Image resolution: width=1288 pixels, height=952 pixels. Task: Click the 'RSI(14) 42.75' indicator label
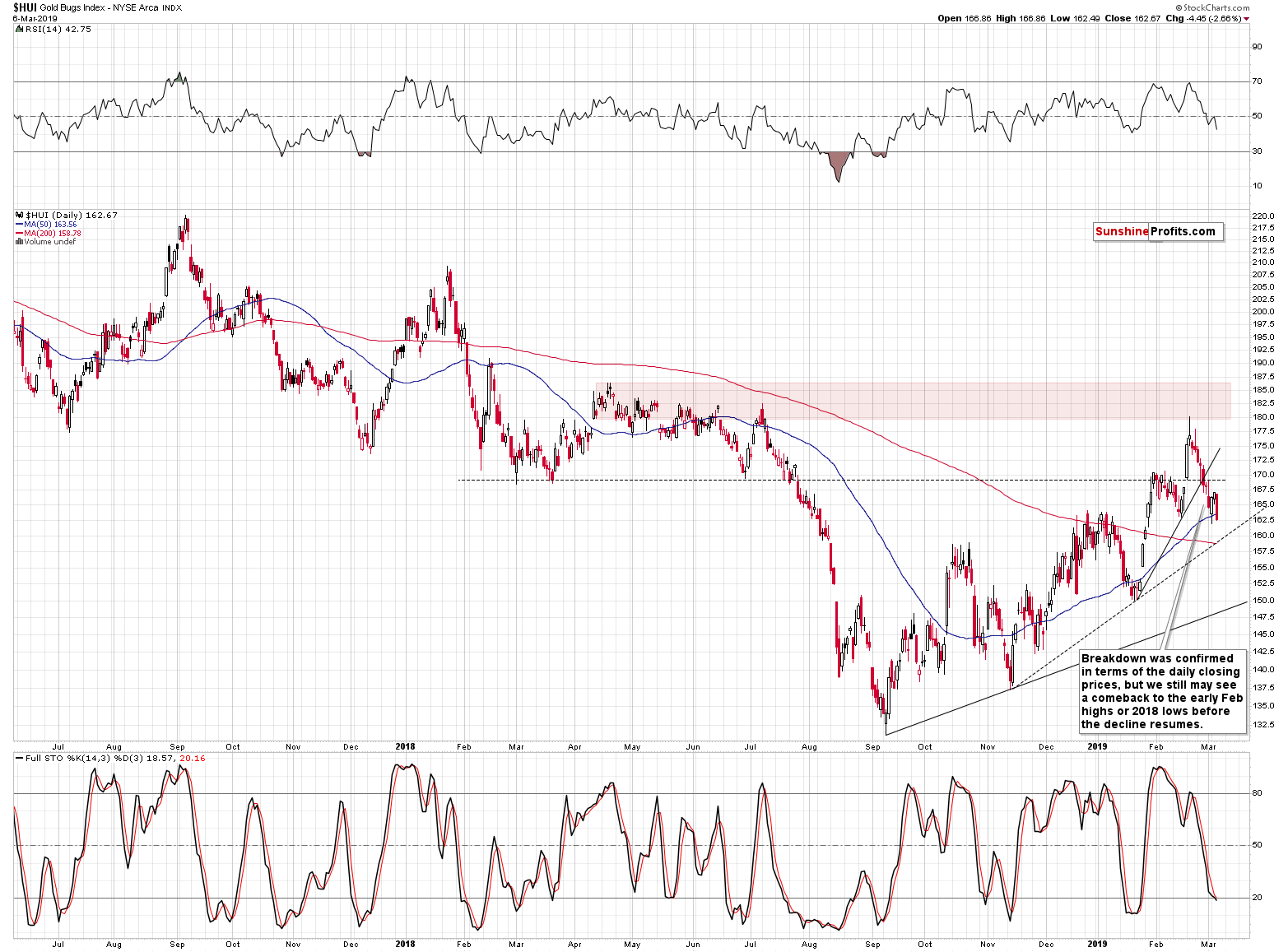58,29
